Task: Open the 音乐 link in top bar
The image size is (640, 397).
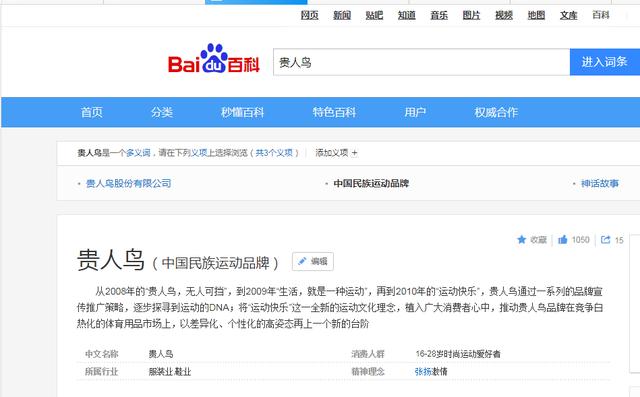Action: pos(439,16)
